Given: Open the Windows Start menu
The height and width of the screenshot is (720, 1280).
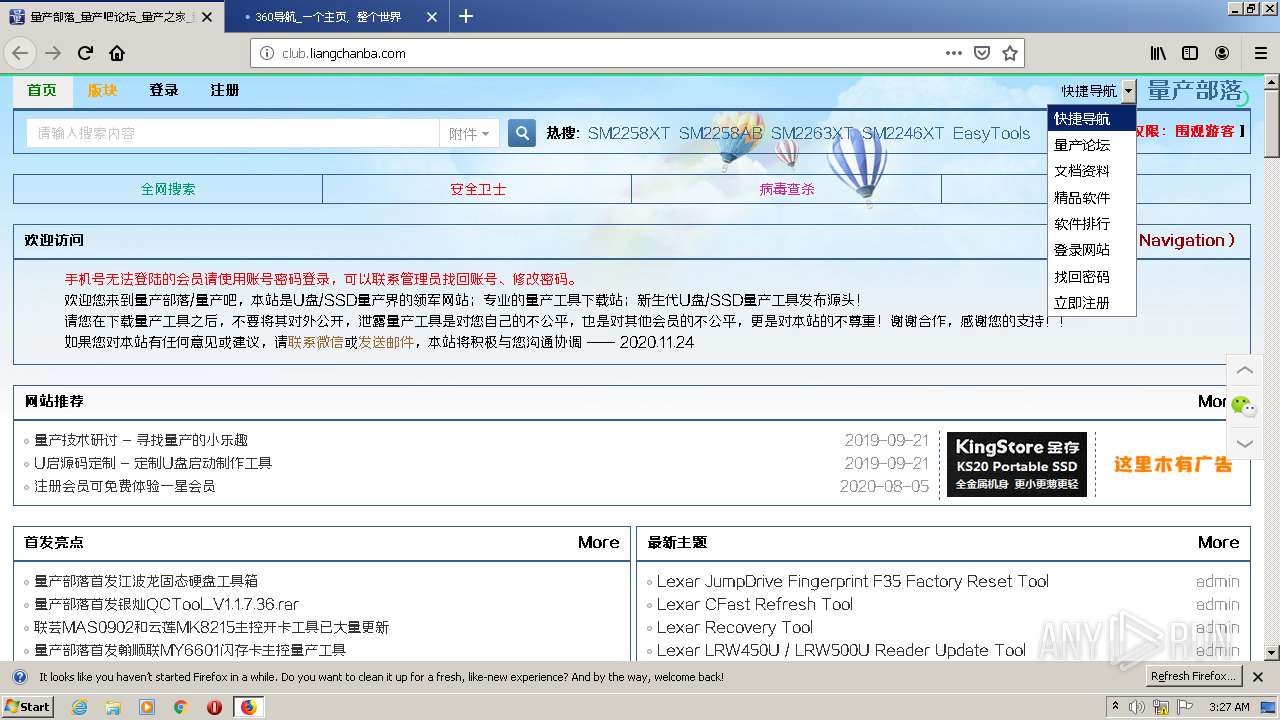Looking at the screenshot, I should pos(28,707).
